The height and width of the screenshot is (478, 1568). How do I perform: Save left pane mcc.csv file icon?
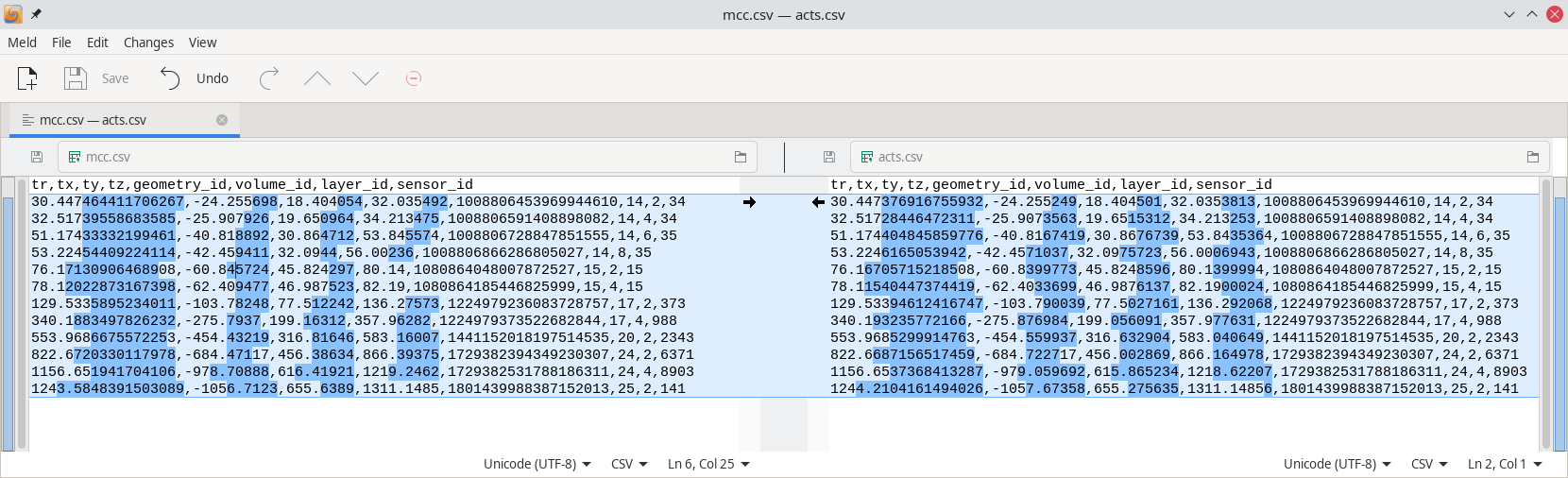(x=37, y=157)
